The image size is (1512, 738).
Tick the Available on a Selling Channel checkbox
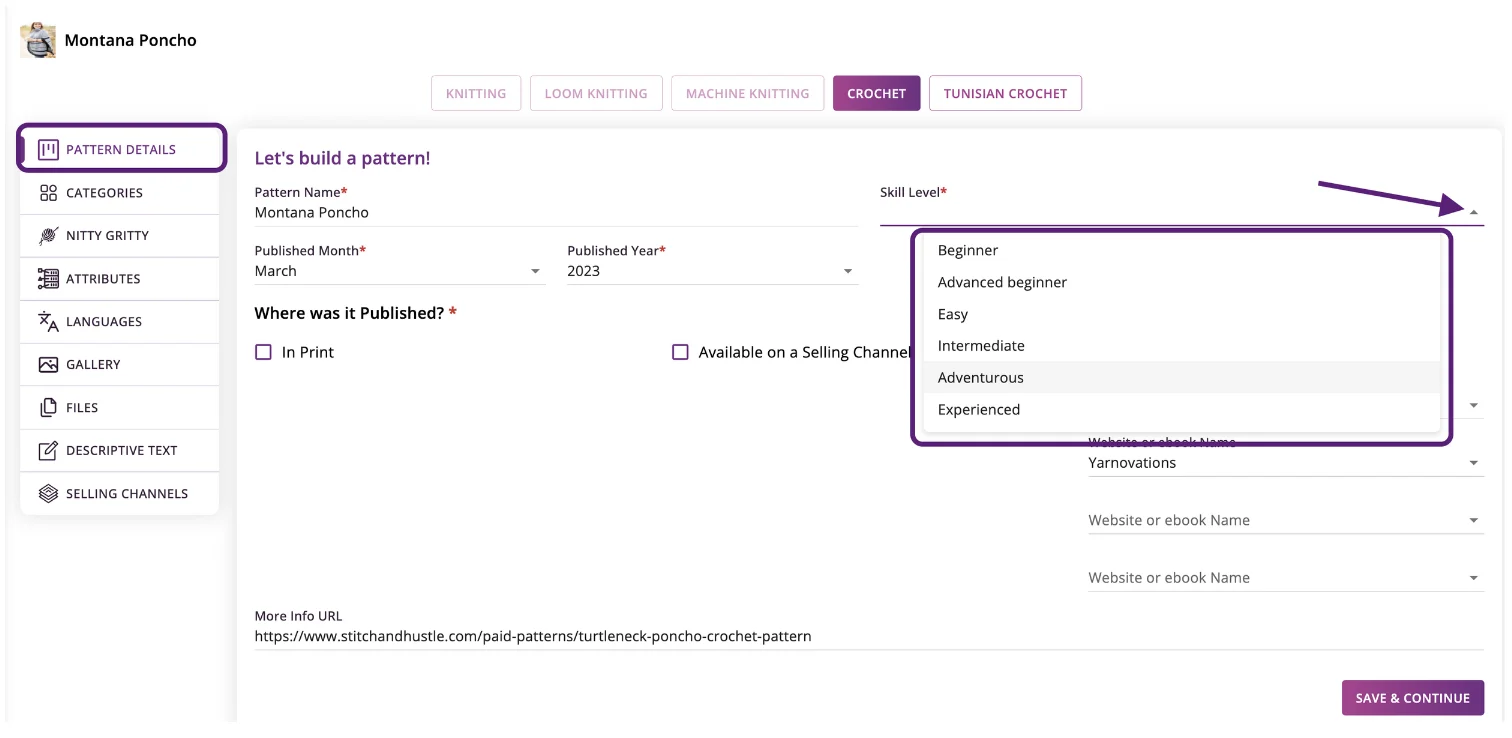pos(680,352)
